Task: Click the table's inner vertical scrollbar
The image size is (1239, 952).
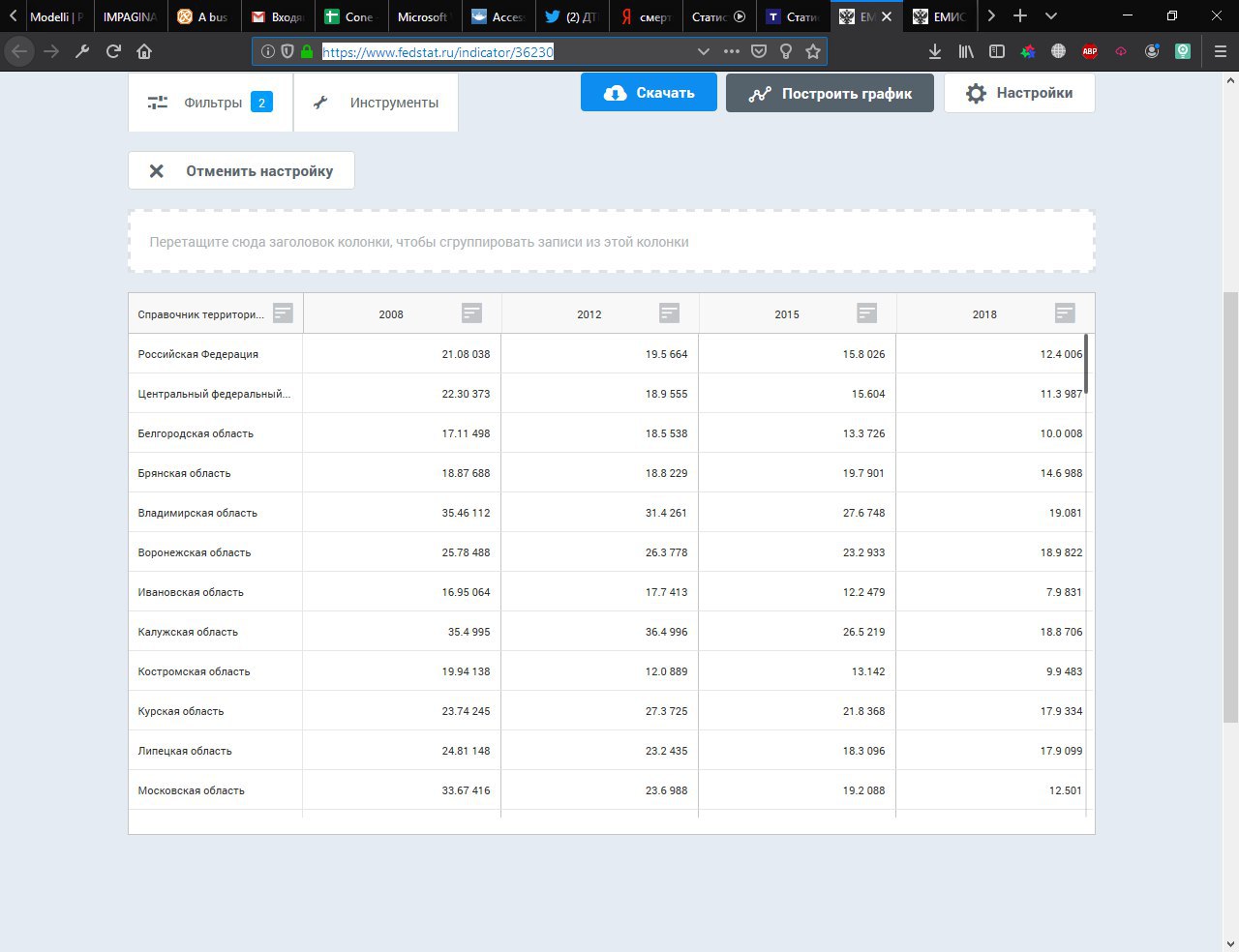Action: [1087, 364]
